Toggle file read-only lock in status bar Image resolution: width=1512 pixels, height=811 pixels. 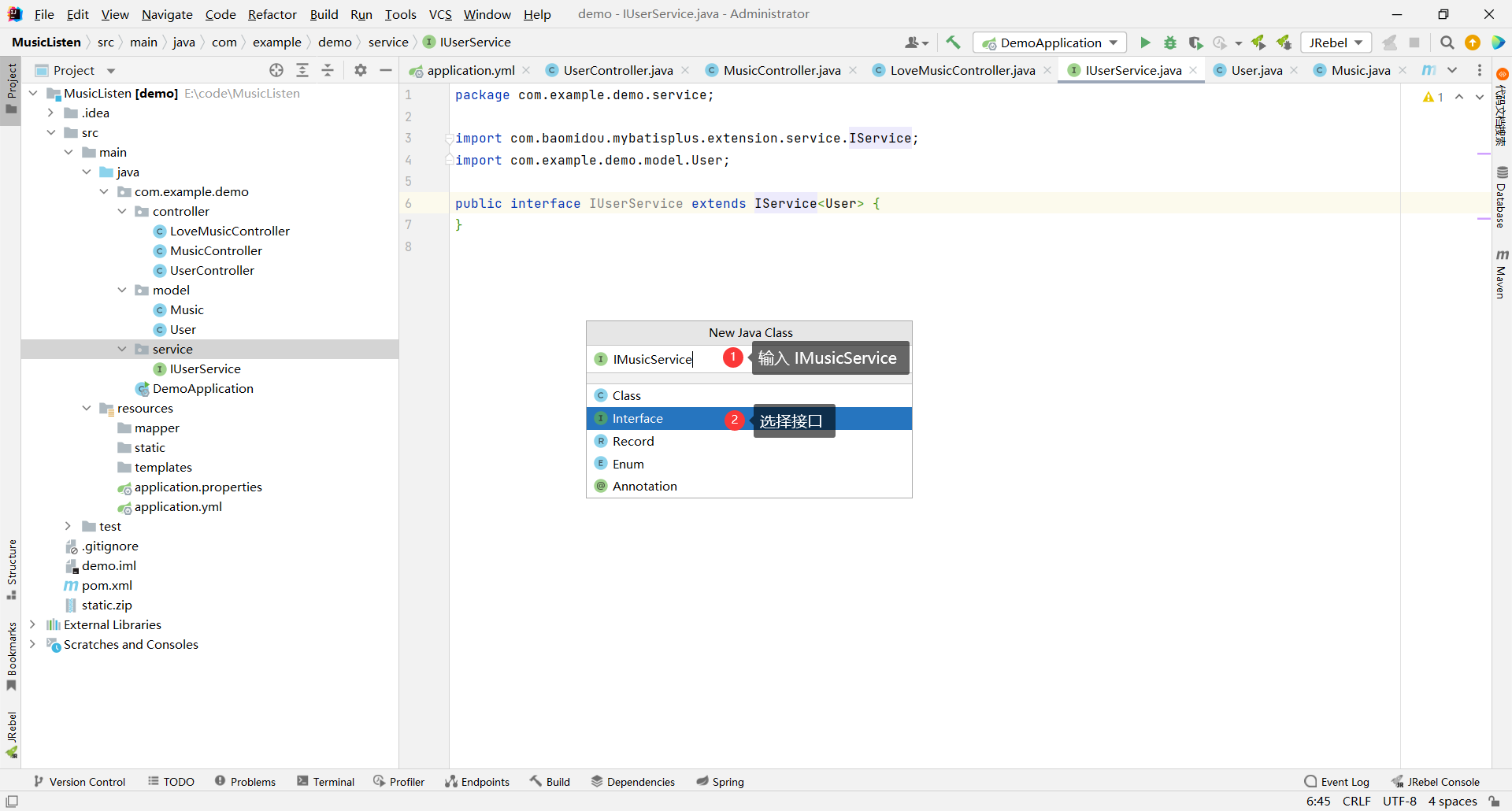[x=1494, y=802]
